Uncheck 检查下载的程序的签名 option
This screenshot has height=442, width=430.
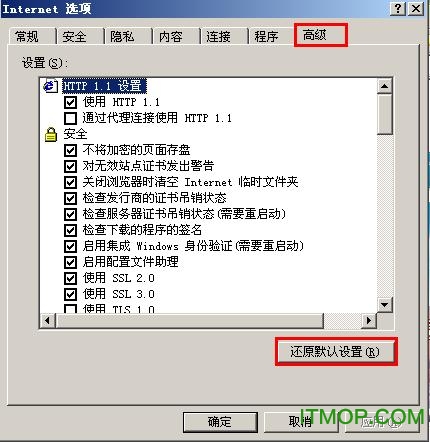pyautogui.click(x=70, y=230)
